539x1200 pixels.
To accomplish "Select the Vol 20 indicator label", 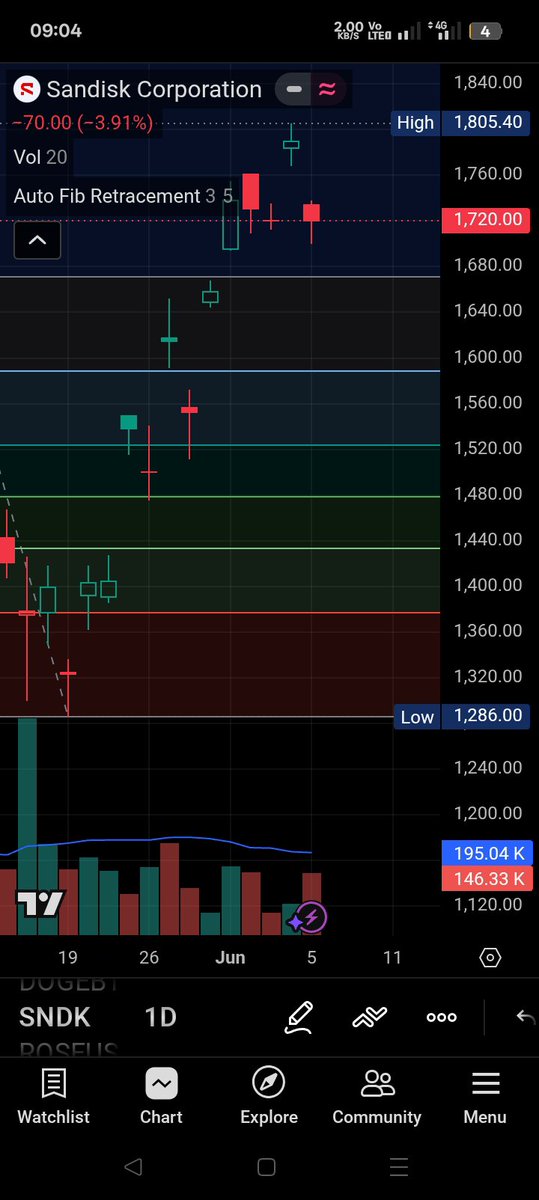I will [41, 157].
